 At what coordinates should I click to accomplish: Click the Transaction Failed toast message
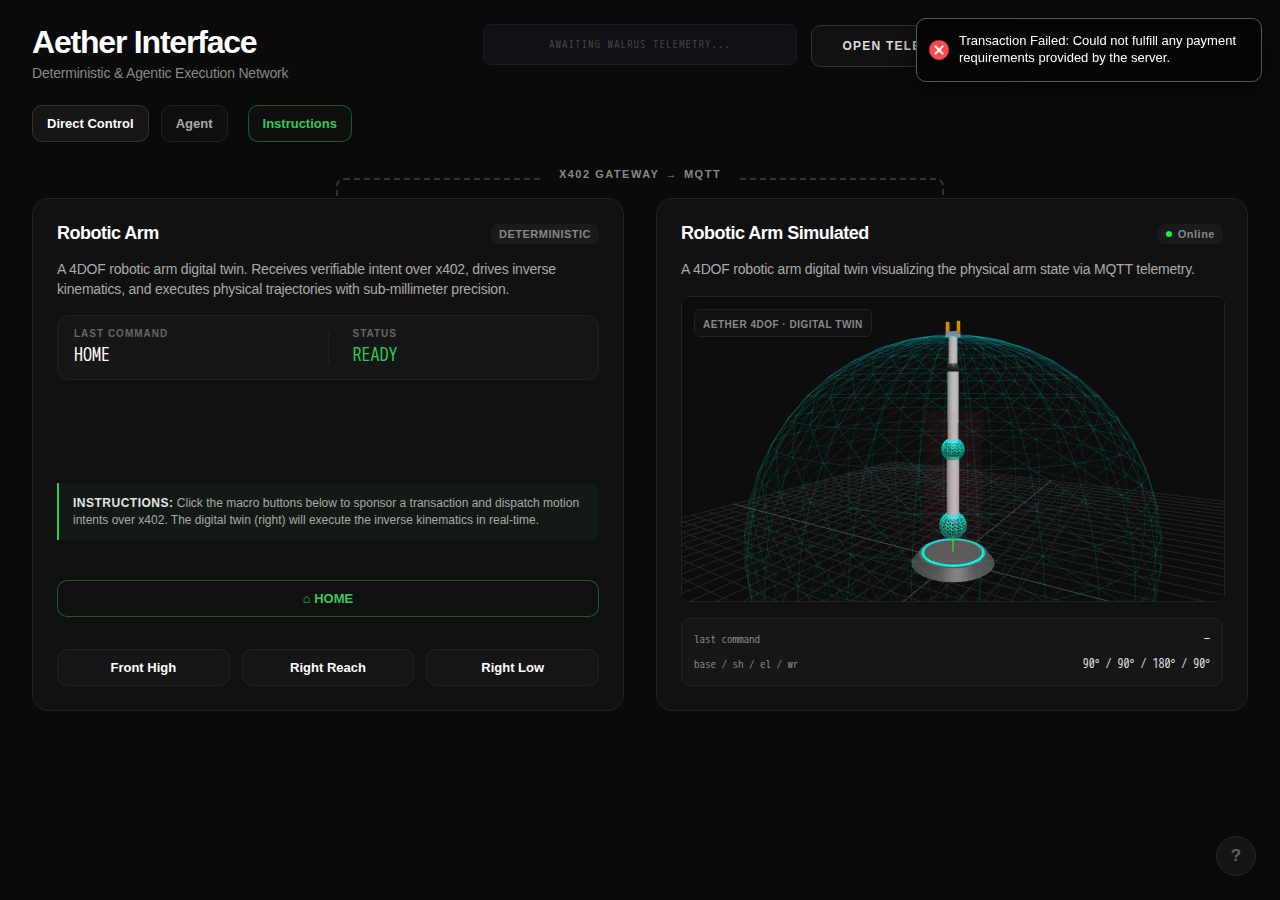pyautogui.click(x=1089, y=50)
